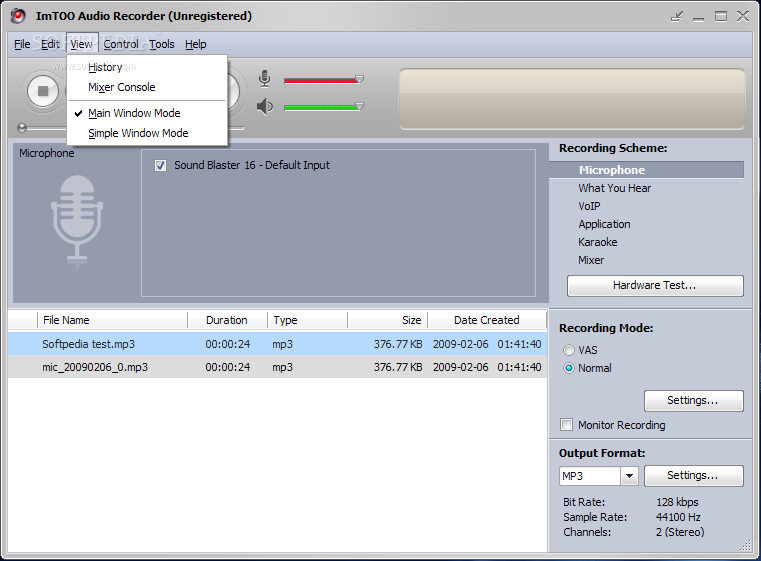
Task: Click the ImTOO app icon in title bar
Action: [18, 16]
